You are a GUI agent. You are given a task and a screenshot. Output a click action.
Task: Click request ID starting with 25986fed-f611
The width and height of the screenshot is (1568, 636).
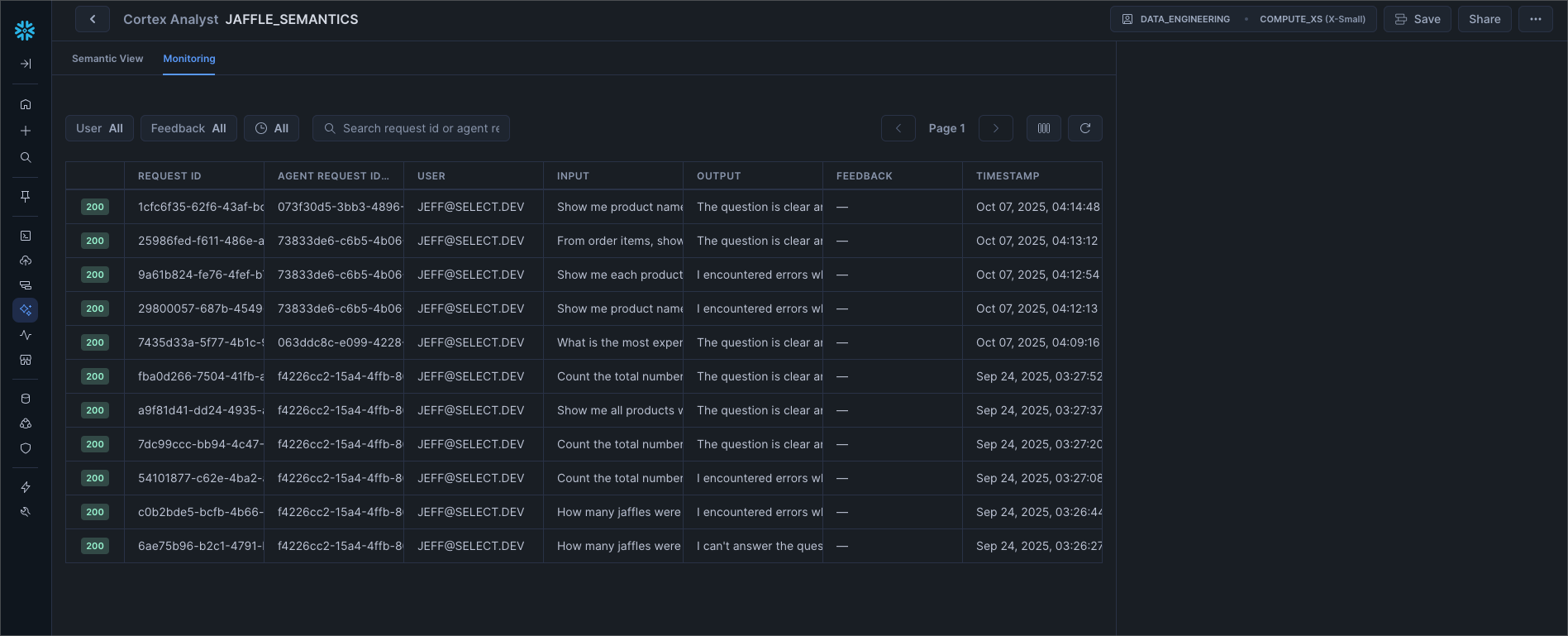pos(201,241)
